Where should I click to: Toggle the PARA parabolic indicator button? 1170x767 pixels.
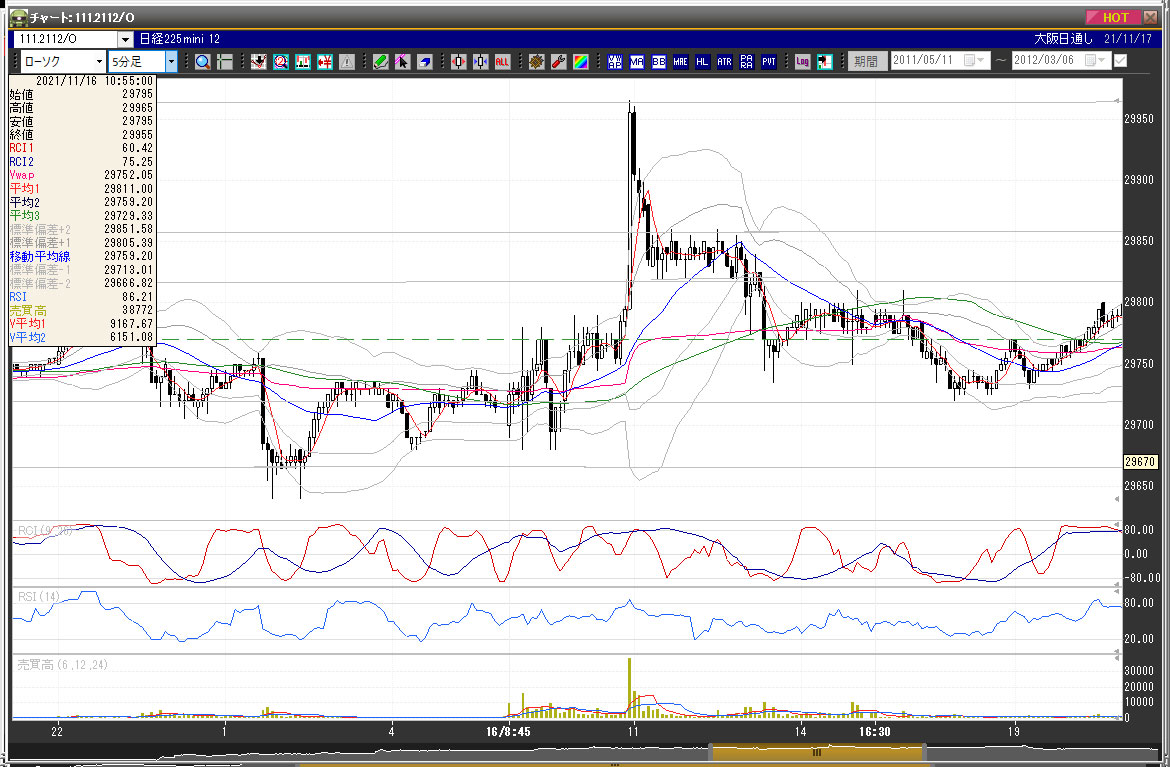click(747, 62)
